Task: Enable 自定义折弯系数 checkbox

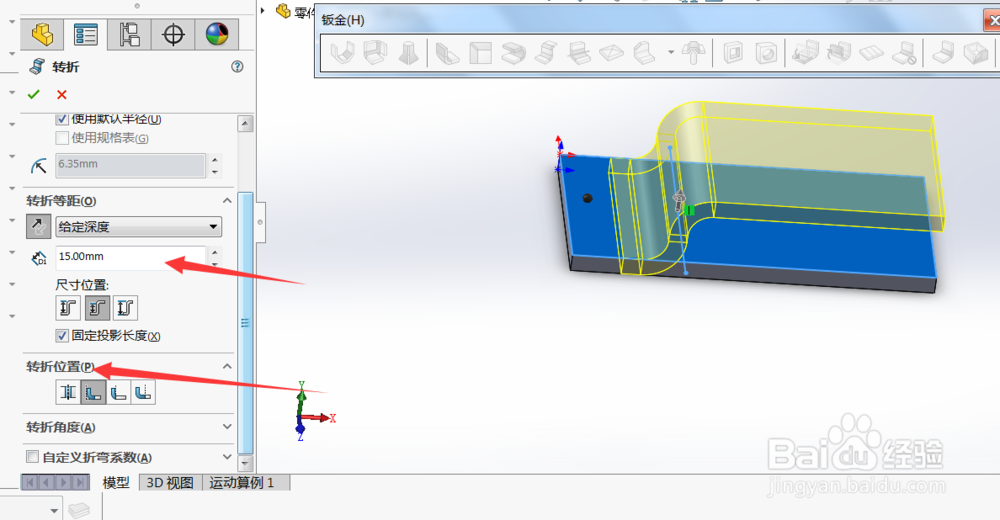Action: pos(32,457)
